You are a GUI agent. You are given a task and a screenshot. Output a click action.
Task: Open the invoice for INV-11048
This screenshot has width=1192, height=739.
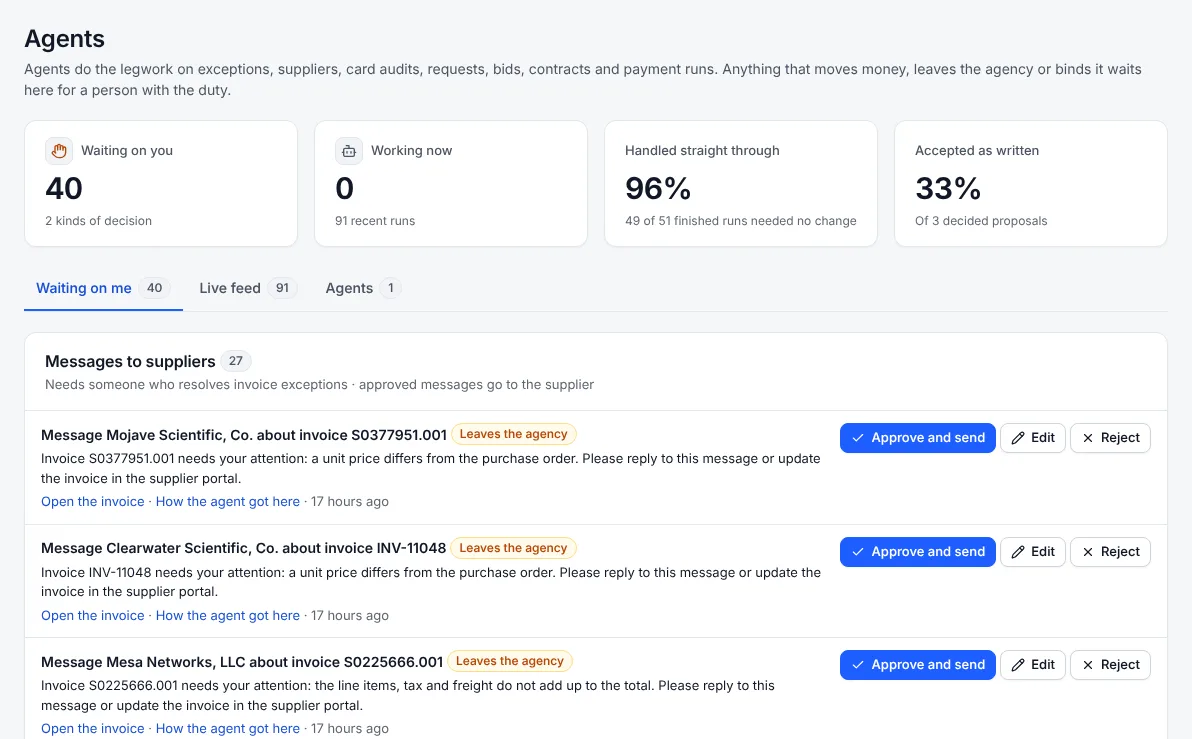tap(93, 616)
